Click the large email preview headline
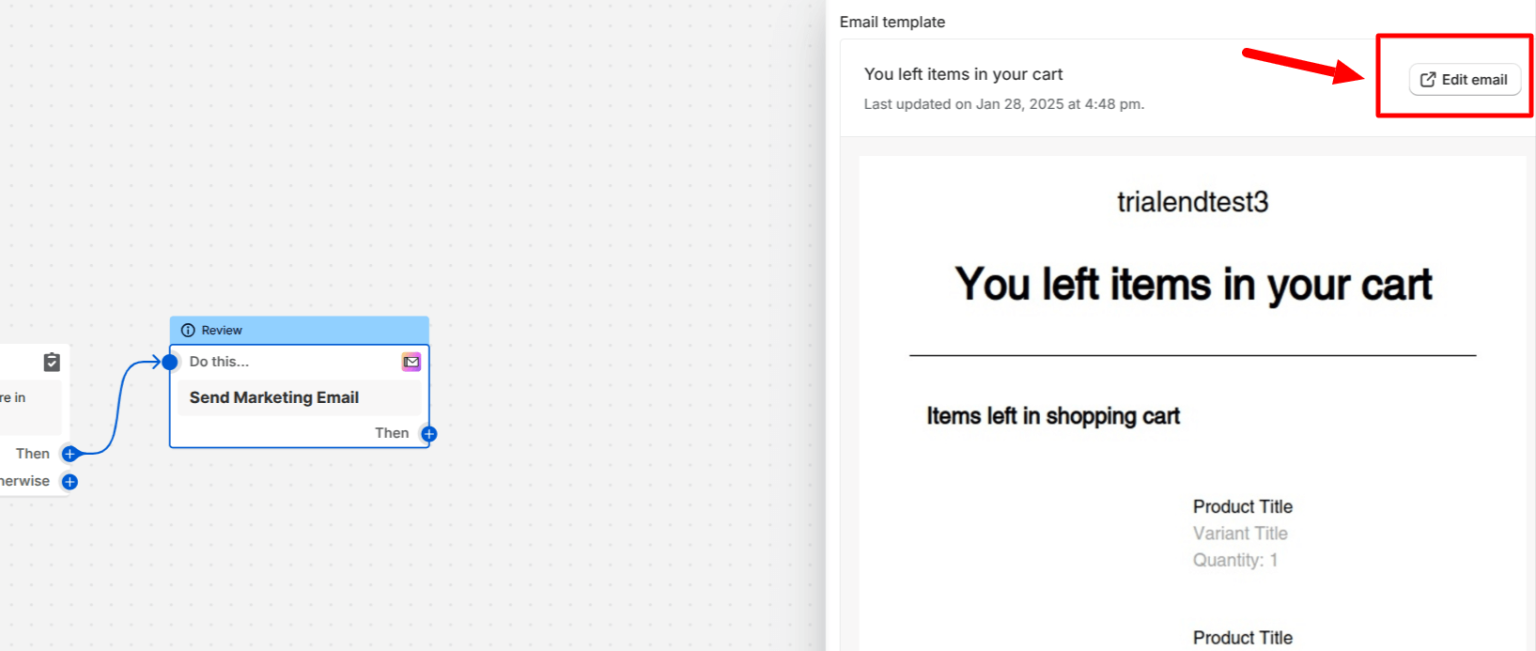This screenshot has width=1536, height=651. tap(1193, 285)
